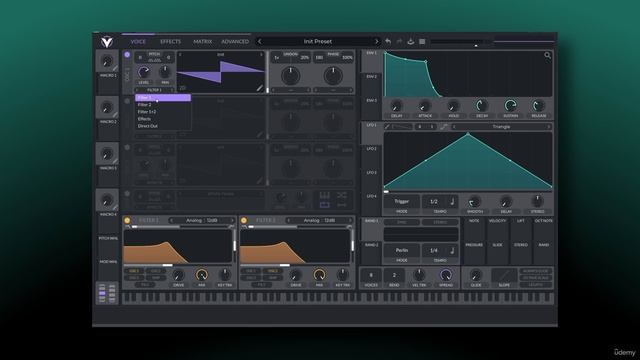The width and height of the screenshot is (640, 360).
Task: Select the RAND 2 tab
Action: pyautogui.click(x=371, y=253)
